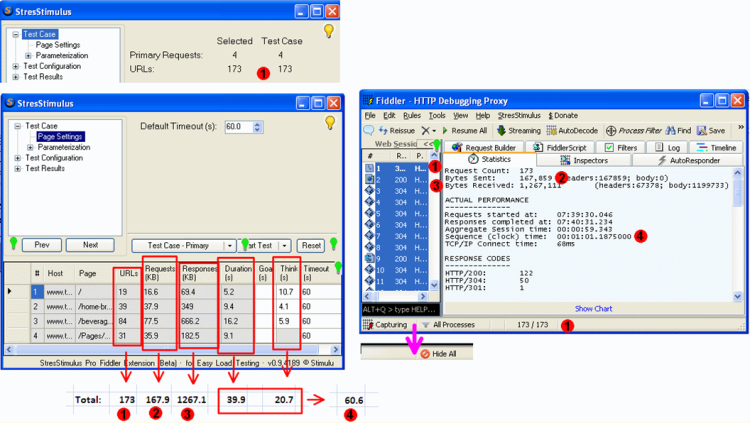
Task: Click the Process Filter crosshair icon
Action: (x=611, y=131)
